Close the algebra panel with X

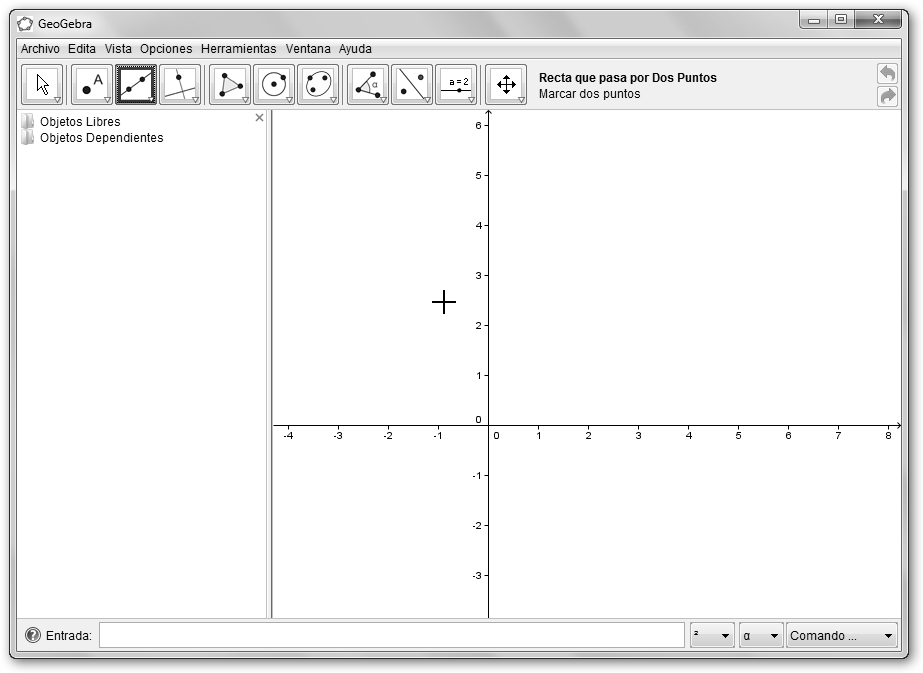point(260,118)
